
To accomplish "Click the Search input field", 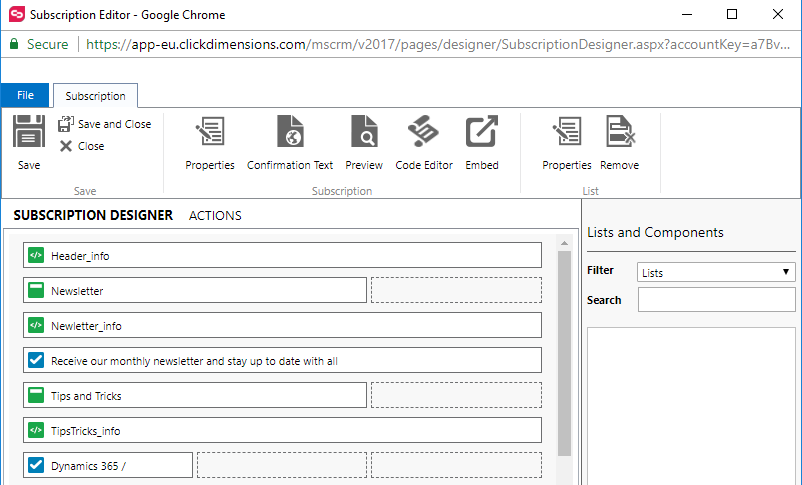I will 716,300.
